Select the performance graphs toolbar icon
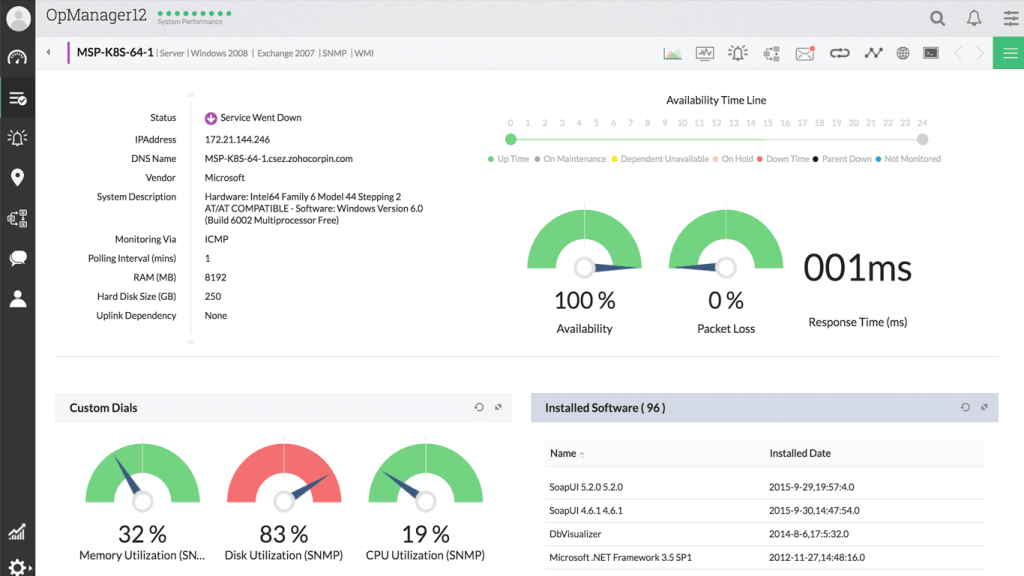 point(672,52)
